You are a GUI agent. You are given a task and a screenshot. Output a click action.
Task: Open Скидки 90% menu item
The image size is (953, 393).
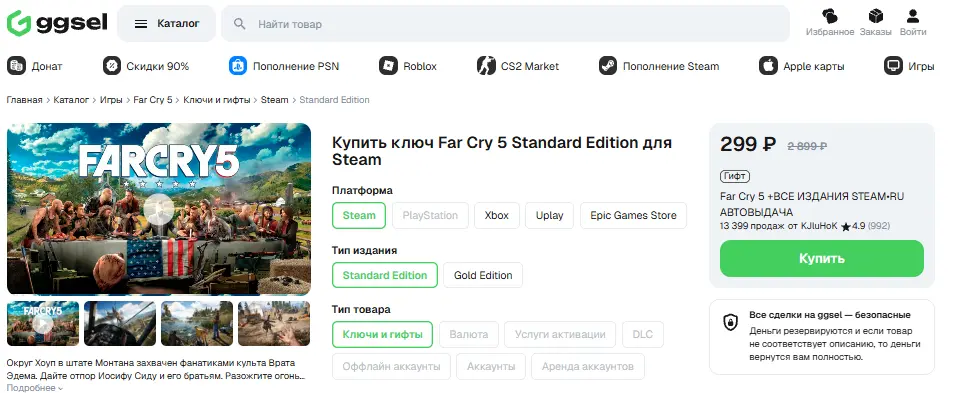(158, 66)
